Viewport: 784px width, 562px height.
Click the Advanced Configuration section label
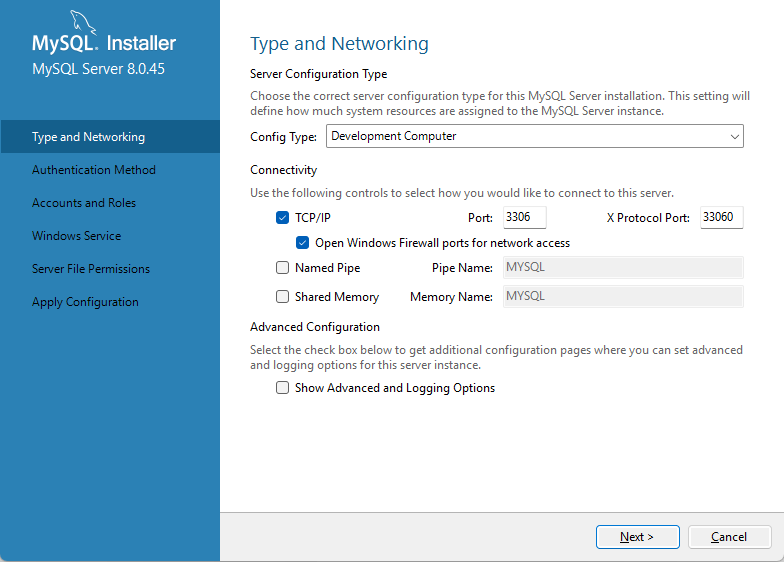pyautogui.click(x=315, y=327)
